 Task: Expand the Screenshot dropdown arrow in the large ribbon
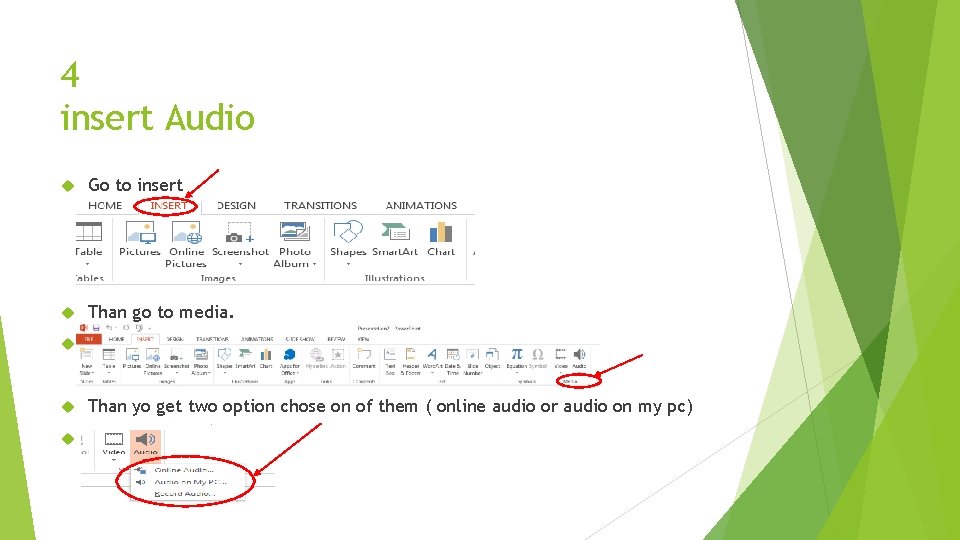point(241,264)
